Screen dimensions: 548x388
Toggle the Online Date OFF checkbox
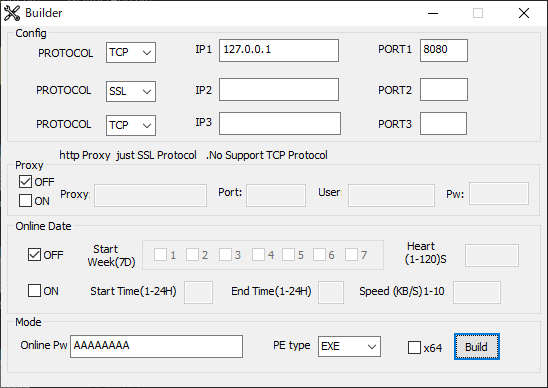coord(34,254)
